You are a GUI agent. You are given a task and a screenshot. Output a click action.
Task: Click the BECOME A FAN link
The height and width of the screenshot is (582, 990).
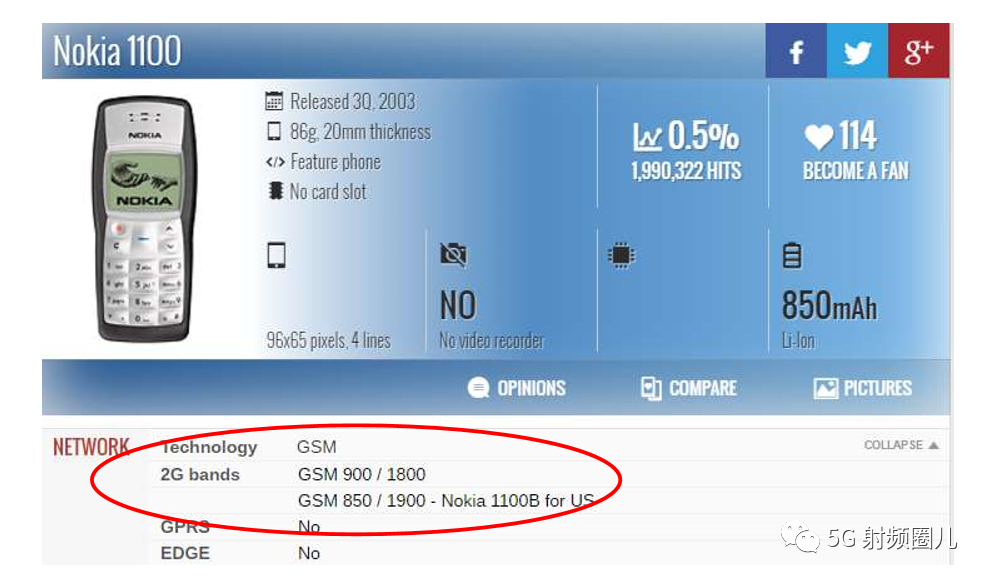[856, 171]
